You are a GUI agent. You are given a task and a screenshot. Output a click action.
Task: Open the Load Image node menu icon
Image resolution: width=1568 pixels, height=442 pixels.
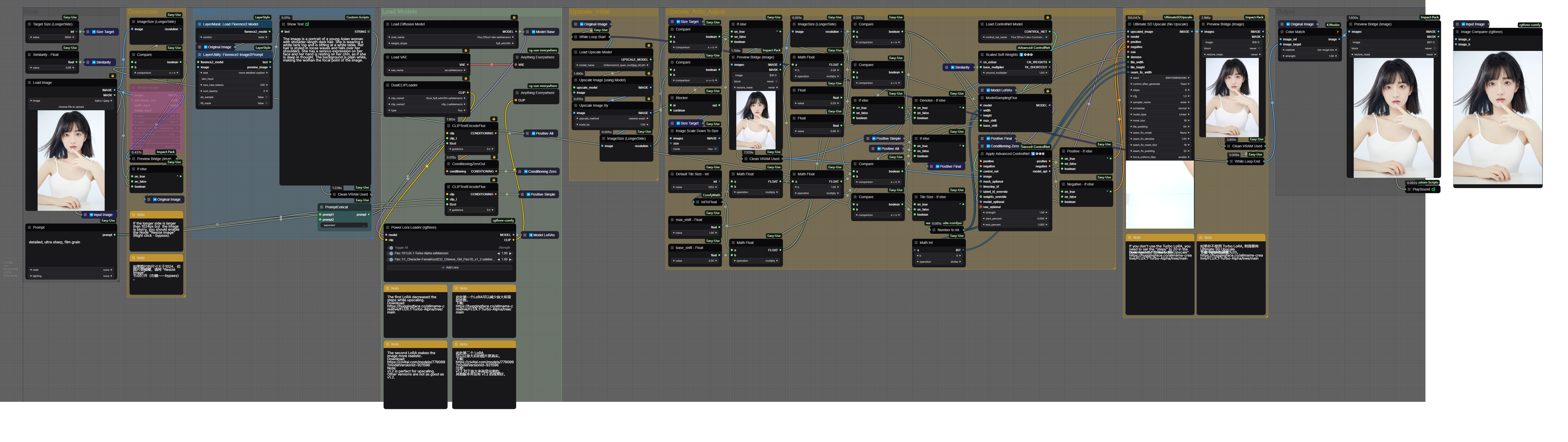click(29, 83)
